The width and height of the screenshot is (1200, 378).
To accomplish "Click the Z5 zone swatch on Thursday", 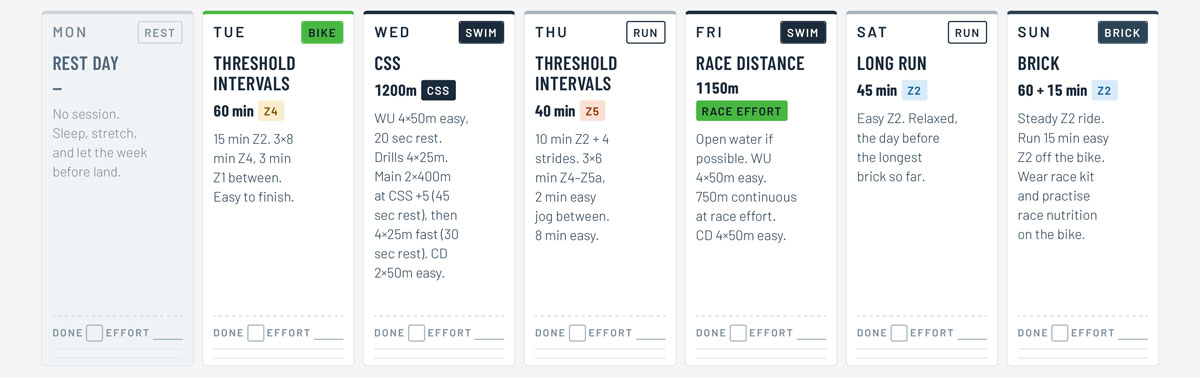I will 592,112.
